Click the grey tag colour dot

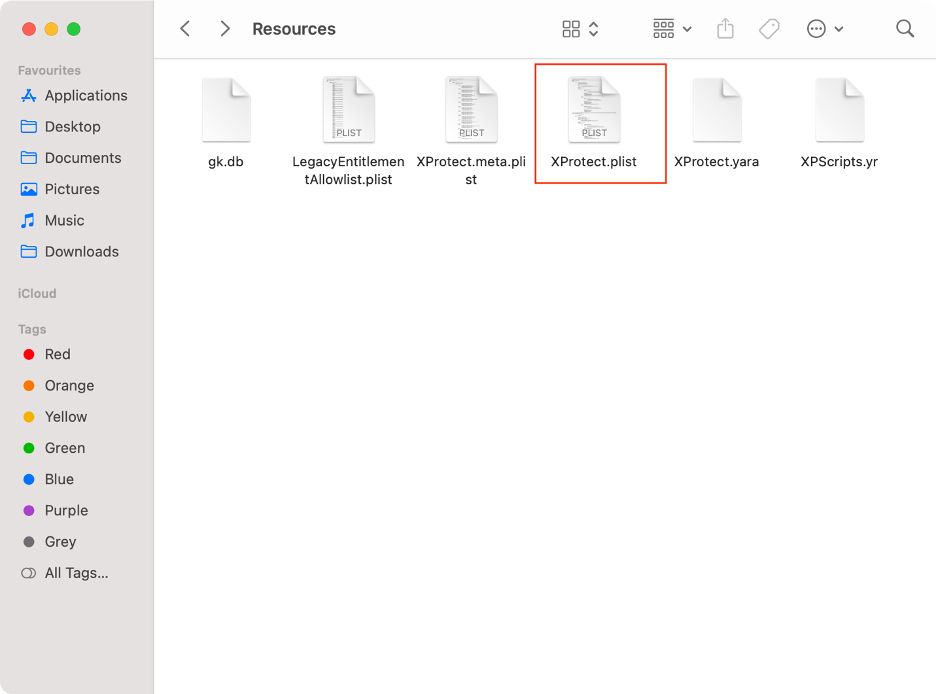[x=29, y=542]
